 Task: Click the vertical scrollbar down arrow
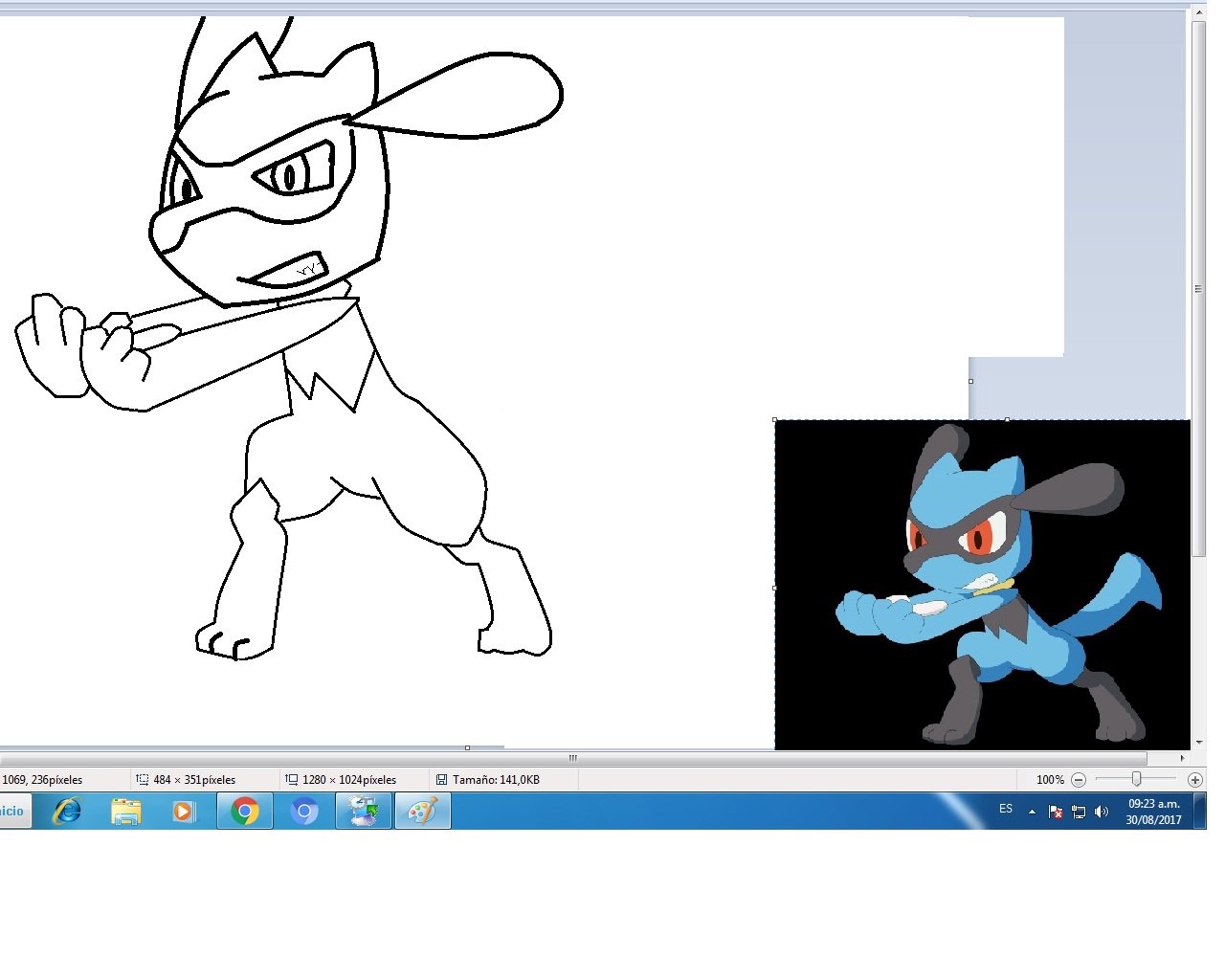1199,743
